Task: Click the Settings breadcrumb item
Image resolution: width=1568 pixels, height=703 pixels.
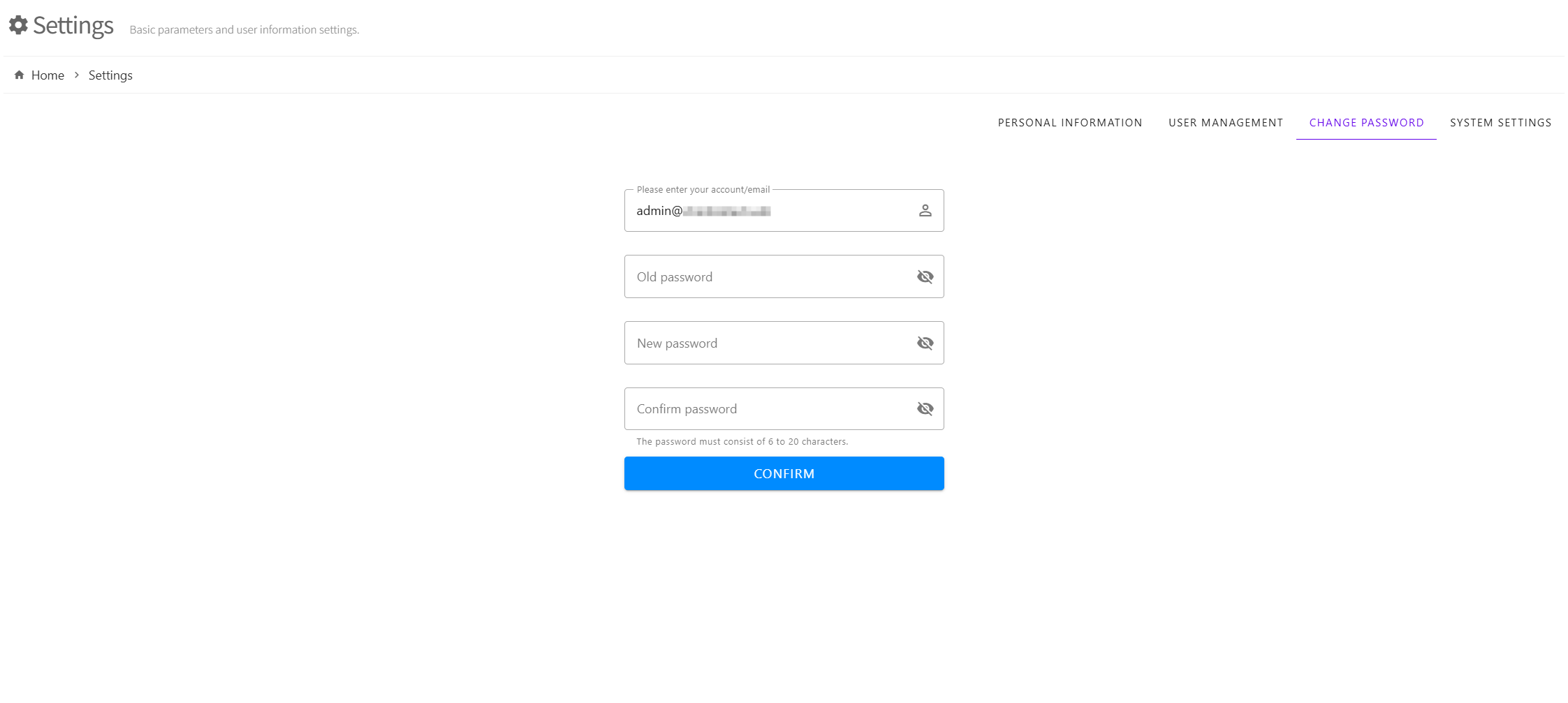Action: [110, 75]
